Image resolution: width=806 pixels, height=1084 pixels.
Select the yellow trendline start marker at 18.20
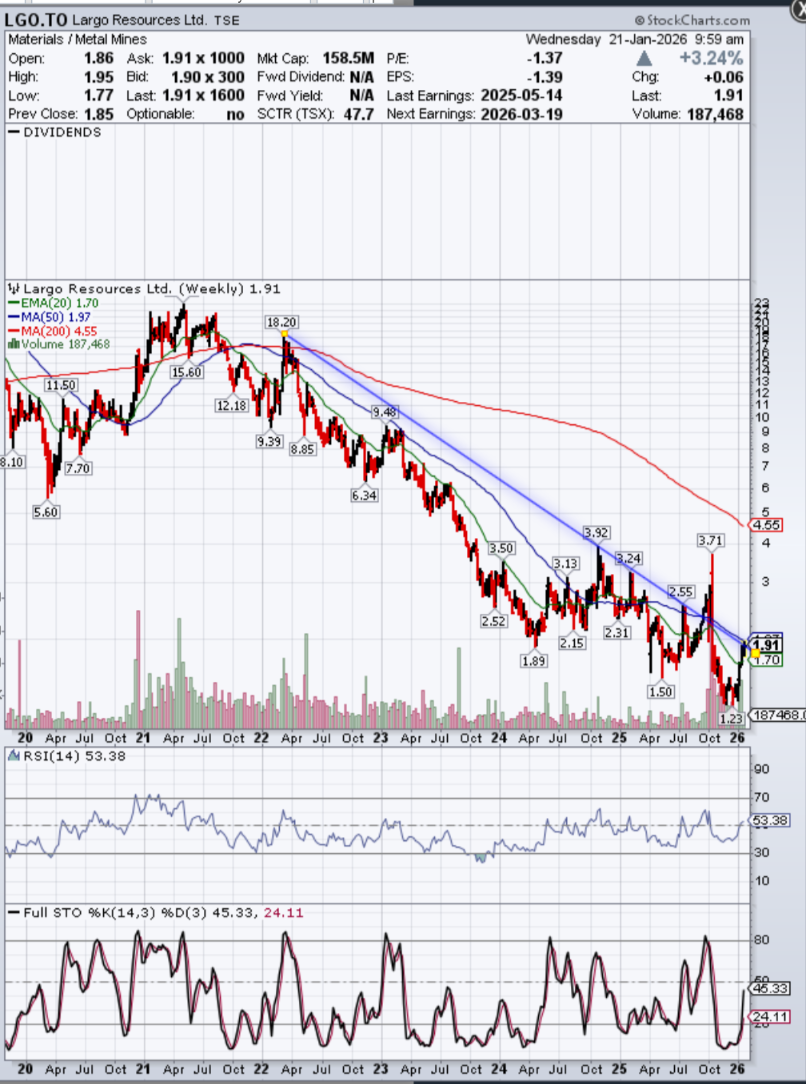[284, 334]
